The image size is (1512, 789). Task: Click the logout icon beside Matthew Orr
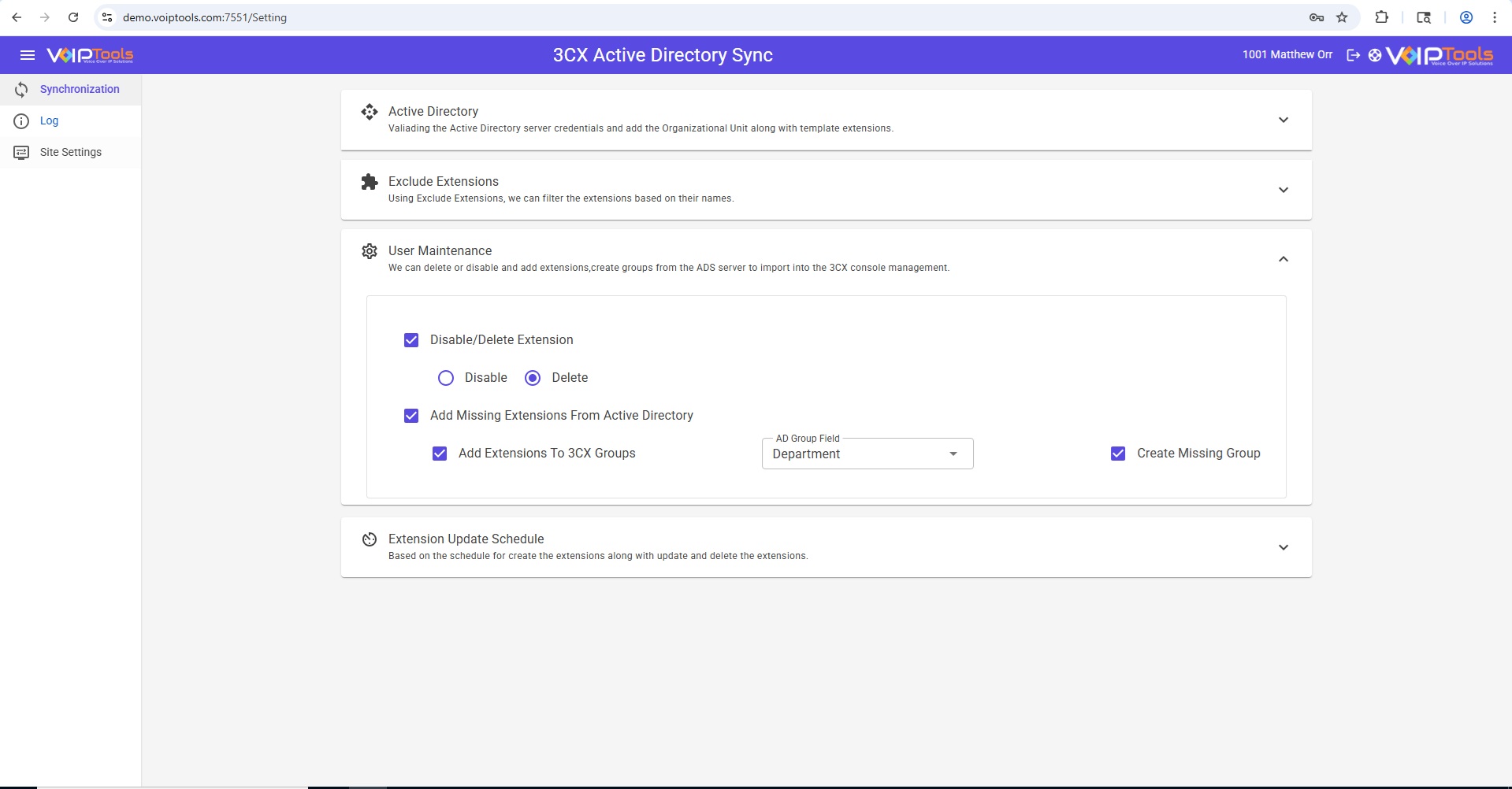1353,55
